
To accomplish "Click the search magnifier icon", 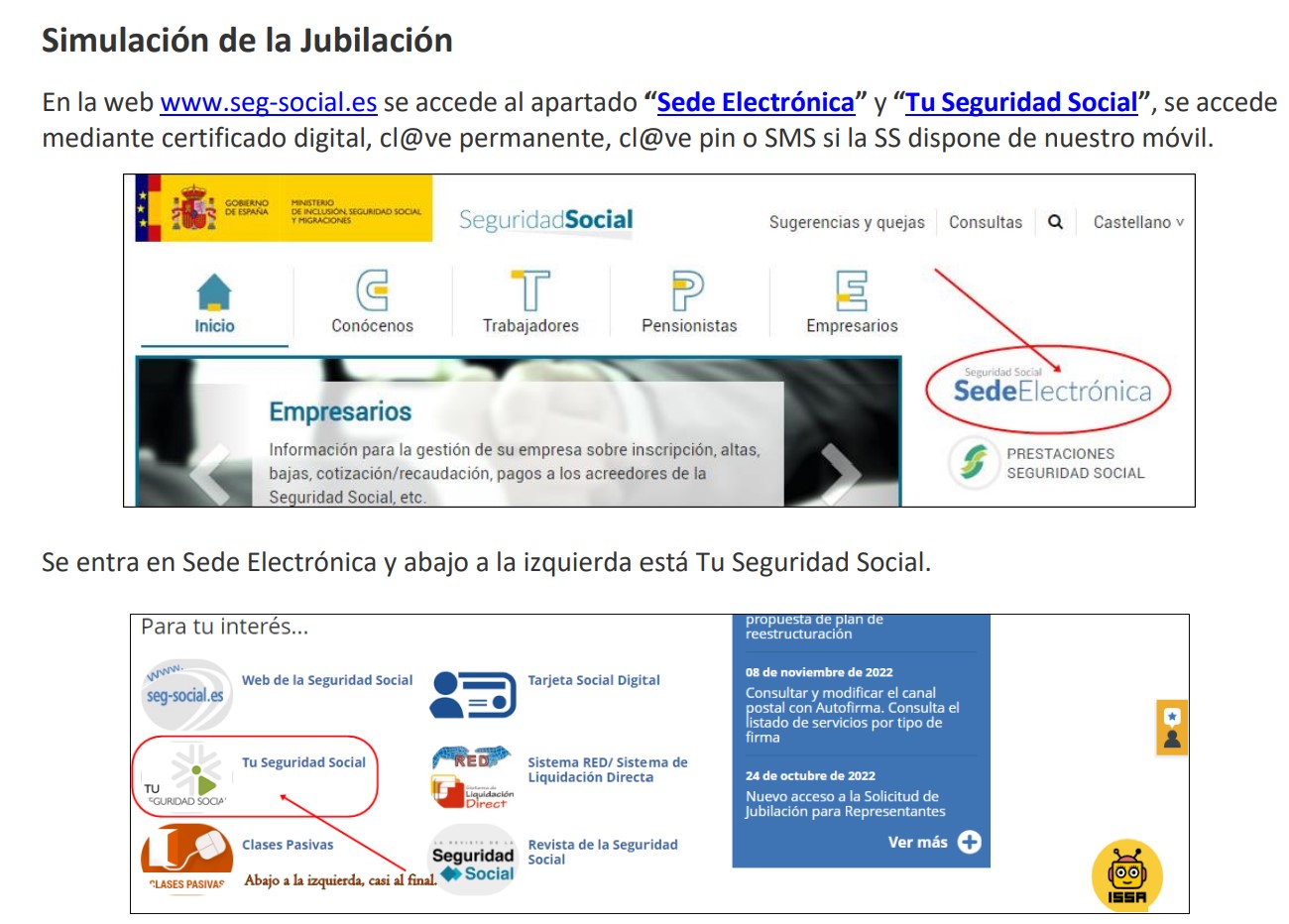I will click(x=1055, y=222).
